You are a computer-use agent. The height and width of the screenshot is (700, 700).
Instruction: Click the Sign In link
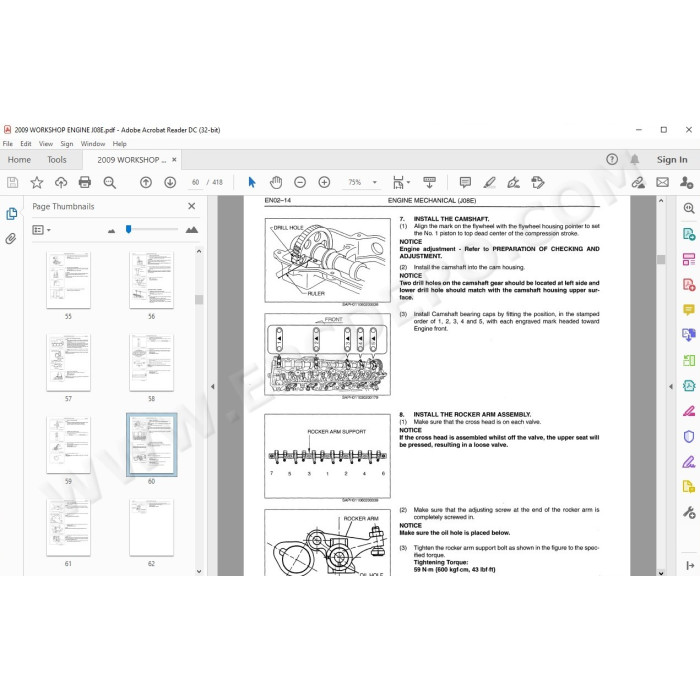[672, 159]
